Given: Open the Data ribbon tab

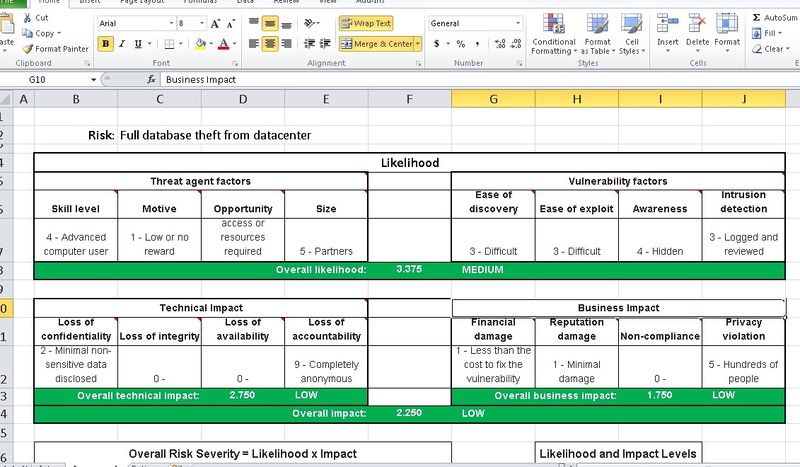Looking at the screenshot, I should pyautogui.click(x=245, y=3).
